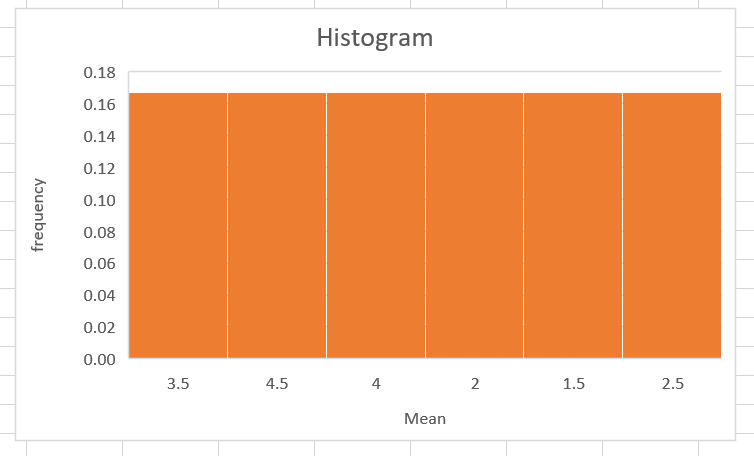The width and height of the screenshot is (754, 456).
Task: Select the 2.5 category axis label
Action: point(672,383)
